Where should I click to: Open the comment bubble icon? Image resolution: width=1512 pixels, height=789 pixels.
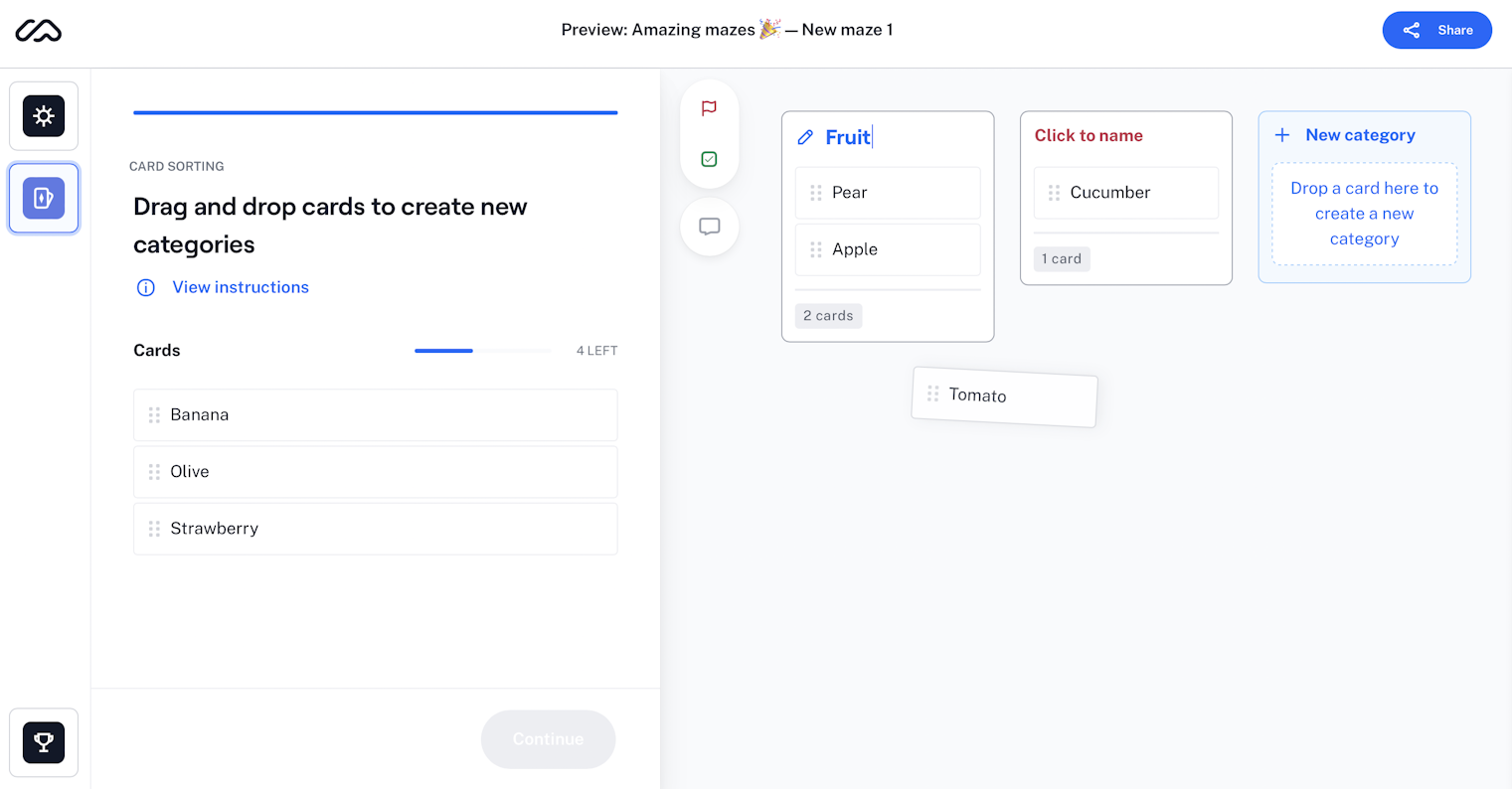pyautogui.click(x=709, y=227)
